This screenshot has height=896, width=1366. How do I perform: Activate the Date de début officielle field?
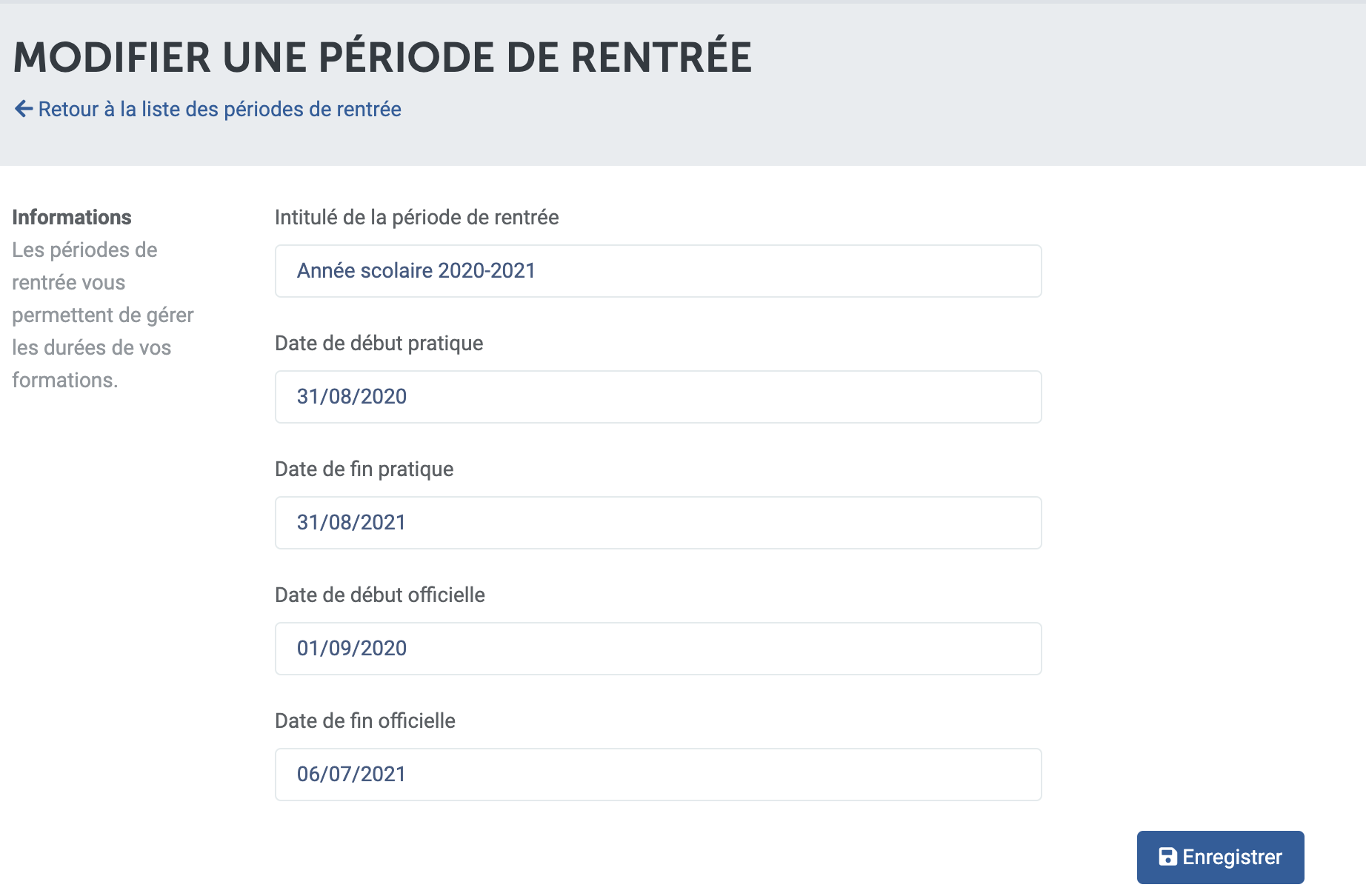click(658, 649)
